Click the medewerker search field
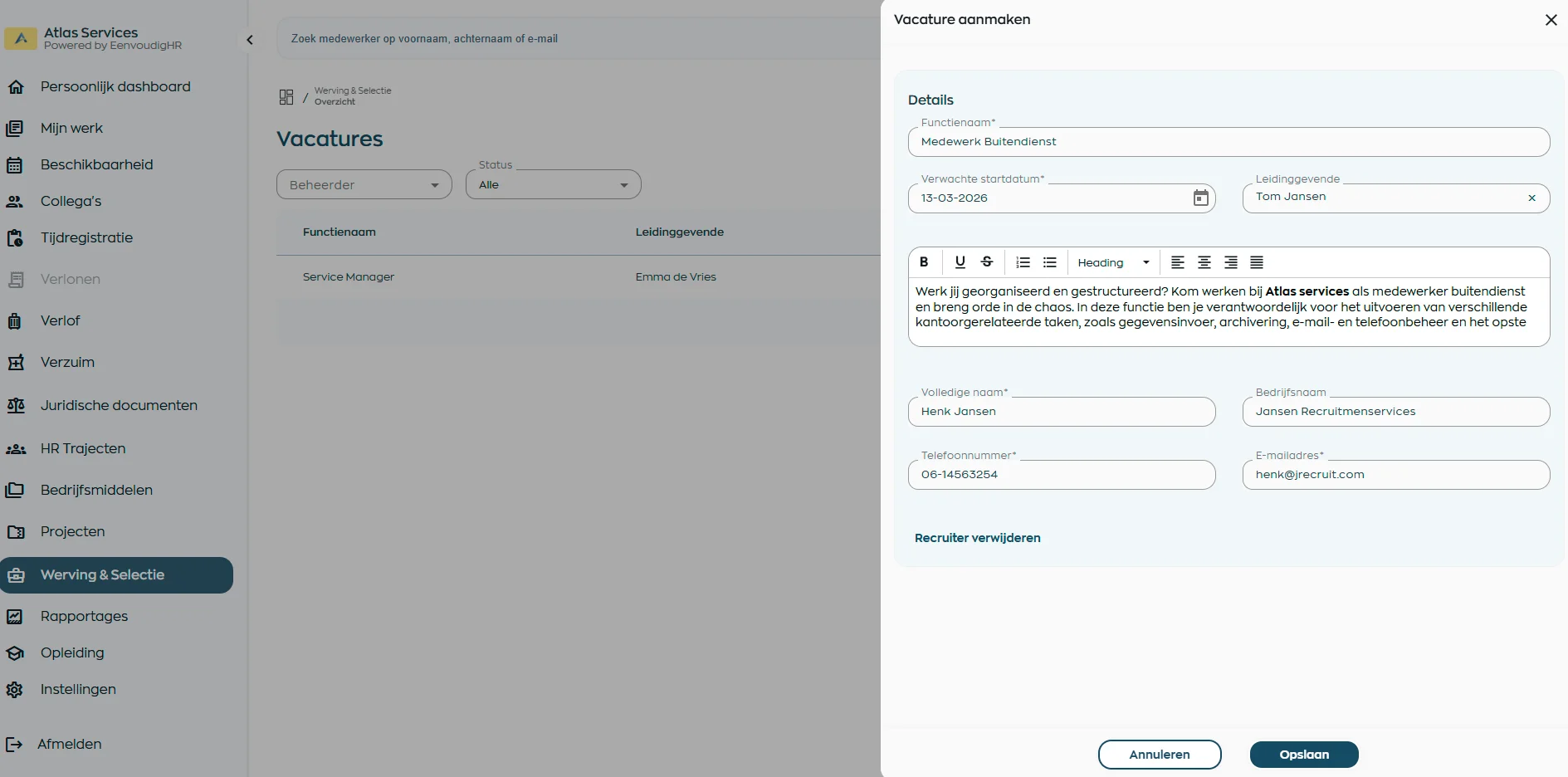This screenshot has width=1568, height=777. point(498,38)
